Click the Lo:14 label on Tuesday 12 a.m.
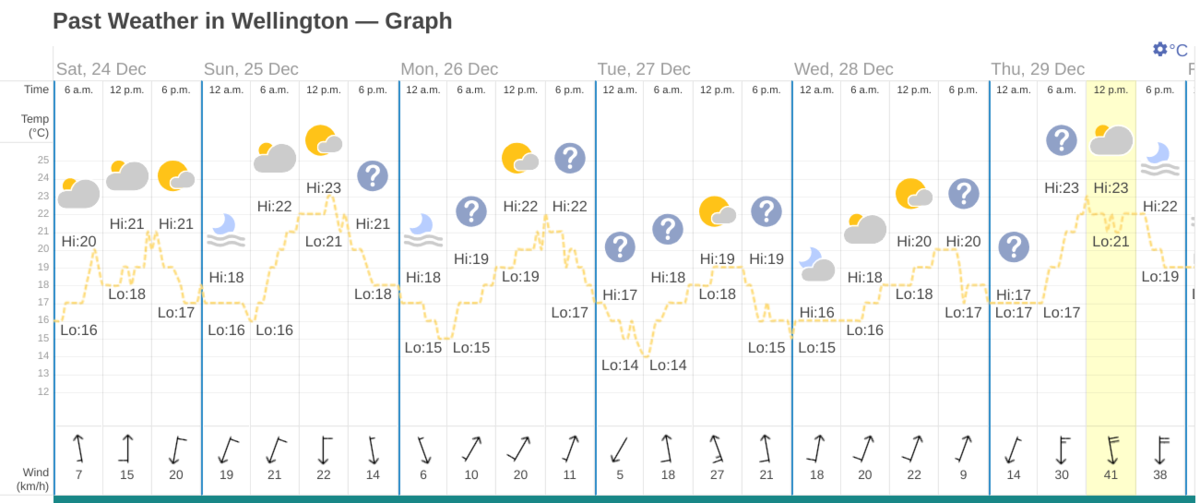Image resolution: width=1200 pixels, height=503 pixels. (619, 365)
